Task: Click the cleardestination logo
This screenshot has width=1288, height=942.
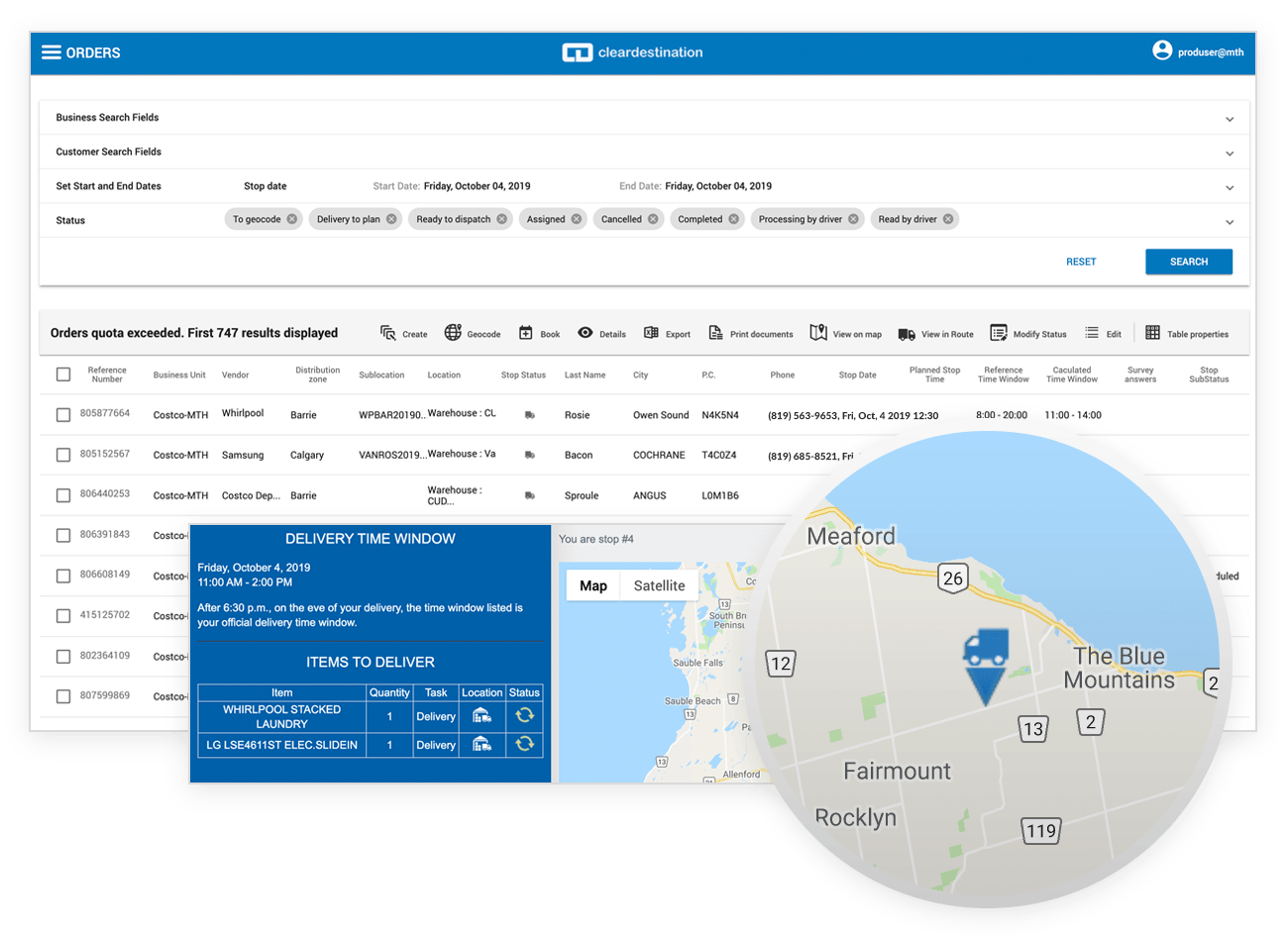Action: click(x=632, y=52)
